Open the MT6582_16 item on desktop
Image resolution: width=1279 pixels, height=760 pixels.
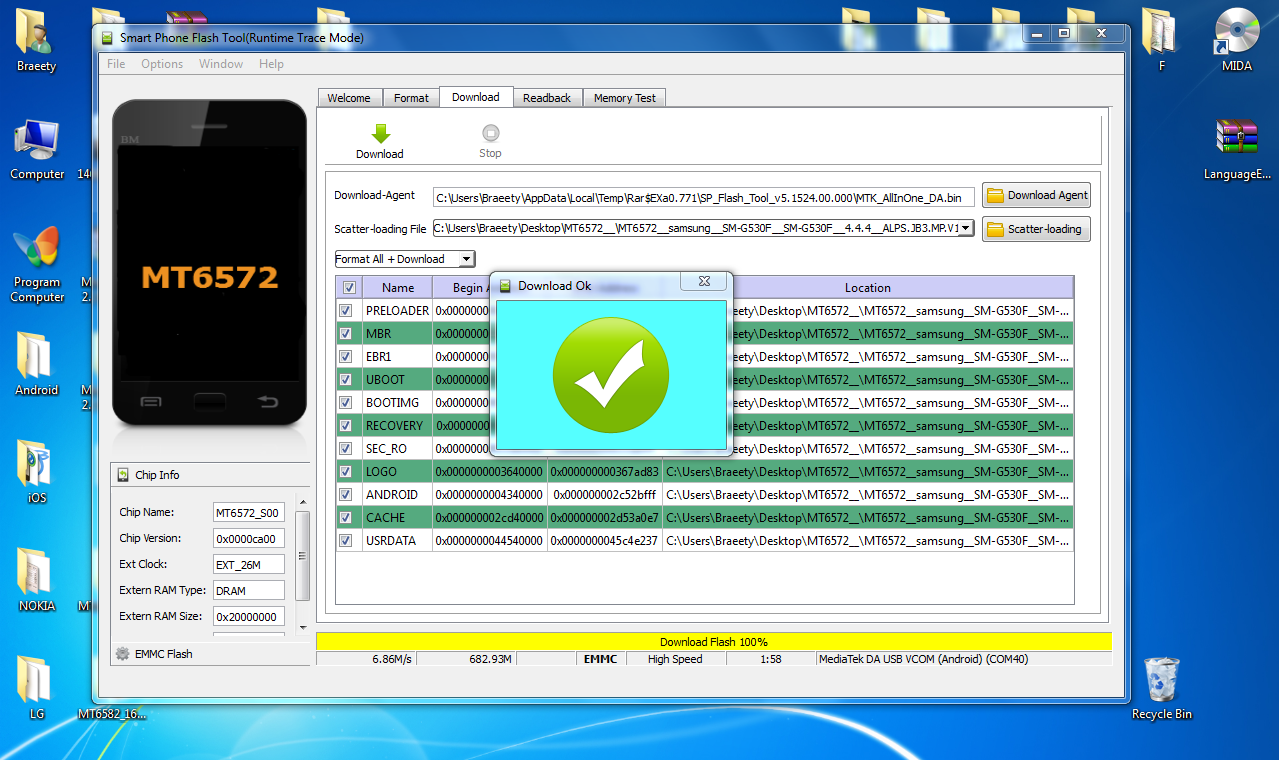coord(112,714)
